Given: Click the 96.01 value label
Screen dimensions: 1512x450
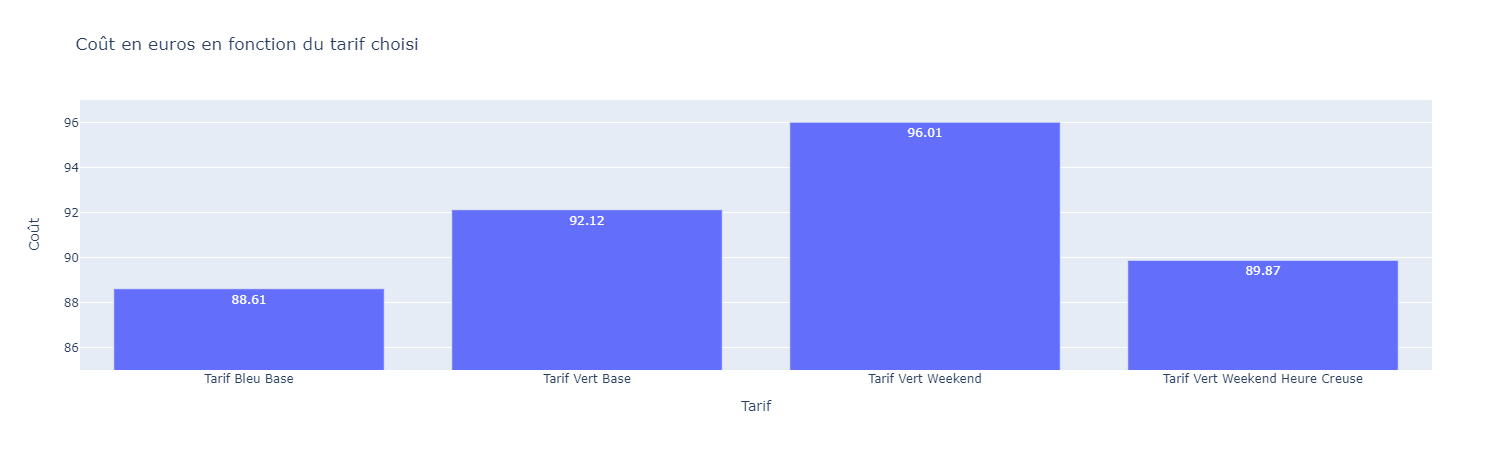Looking at the screenshot, I should pos(925,133).
